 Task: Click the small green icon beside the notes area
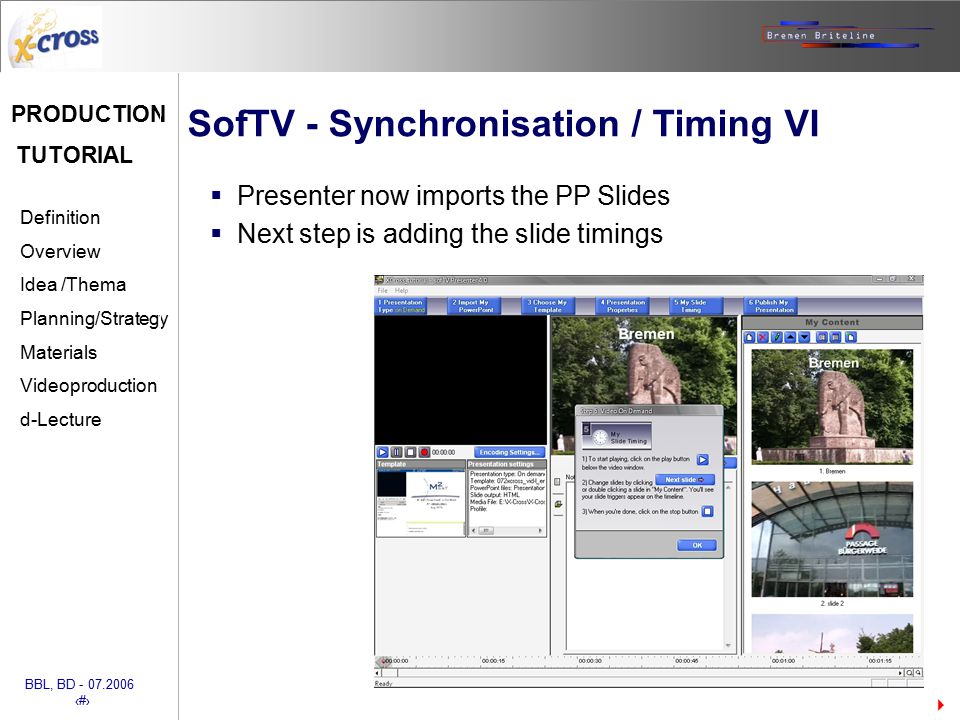(x=558, y=504)
